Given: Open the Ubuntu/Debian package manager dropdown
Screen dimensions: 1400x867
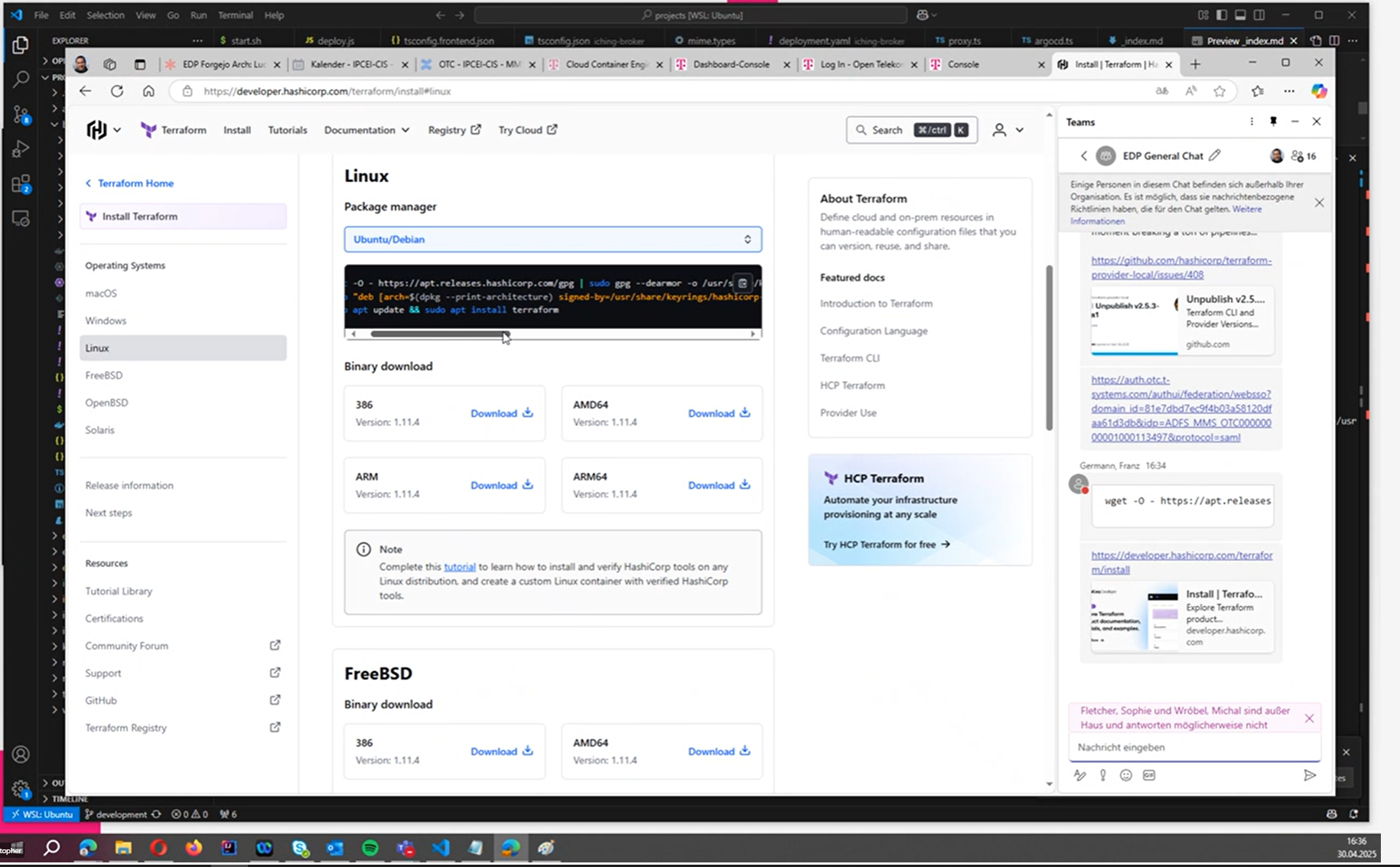Looking at the screenshot, I should pos(552,240).
